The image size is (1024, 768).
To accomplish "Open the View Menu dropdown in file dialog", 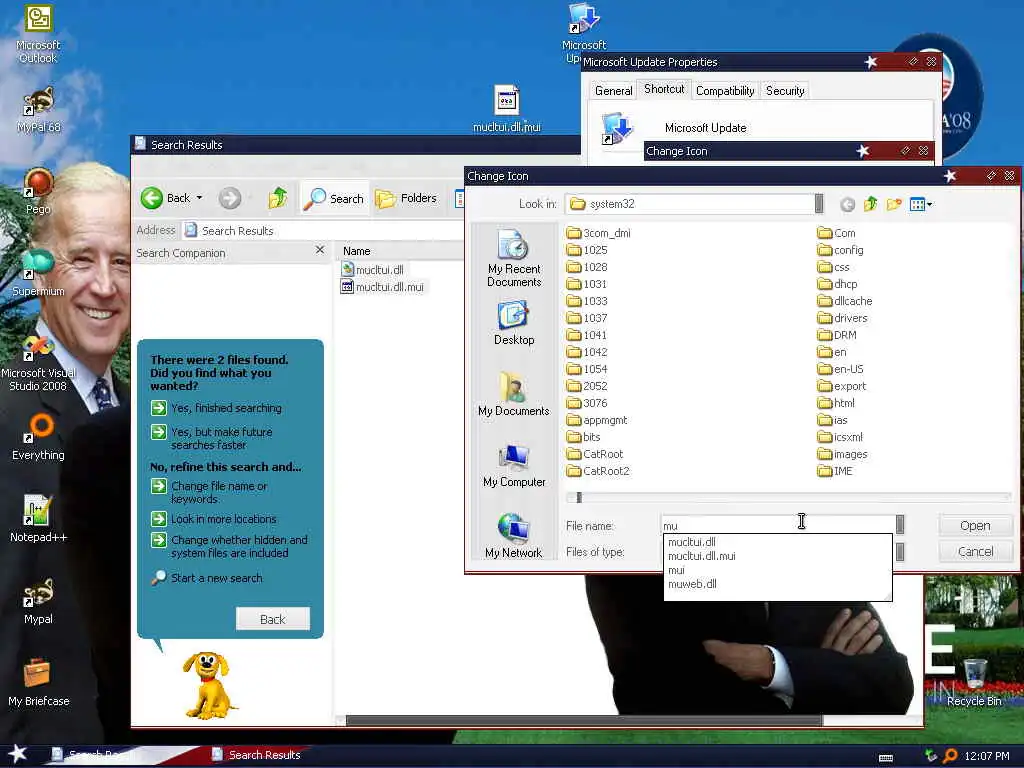I will click(921, 204).
